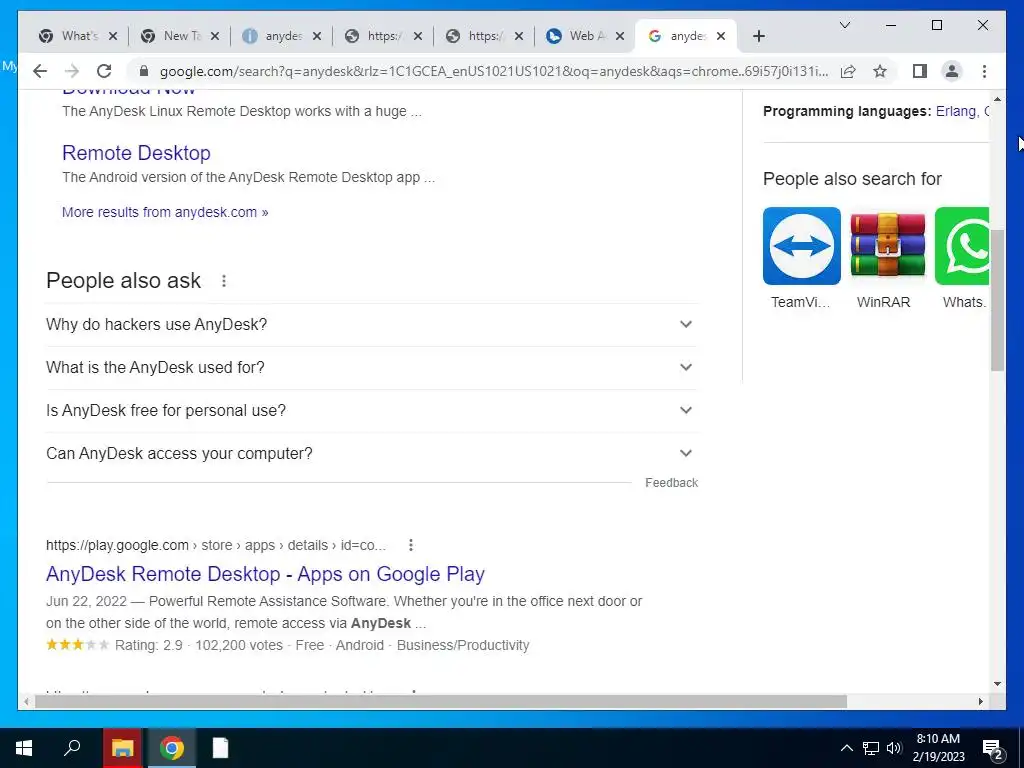
Task: Close the "New Ta" tab
Action: click(216, 36)
